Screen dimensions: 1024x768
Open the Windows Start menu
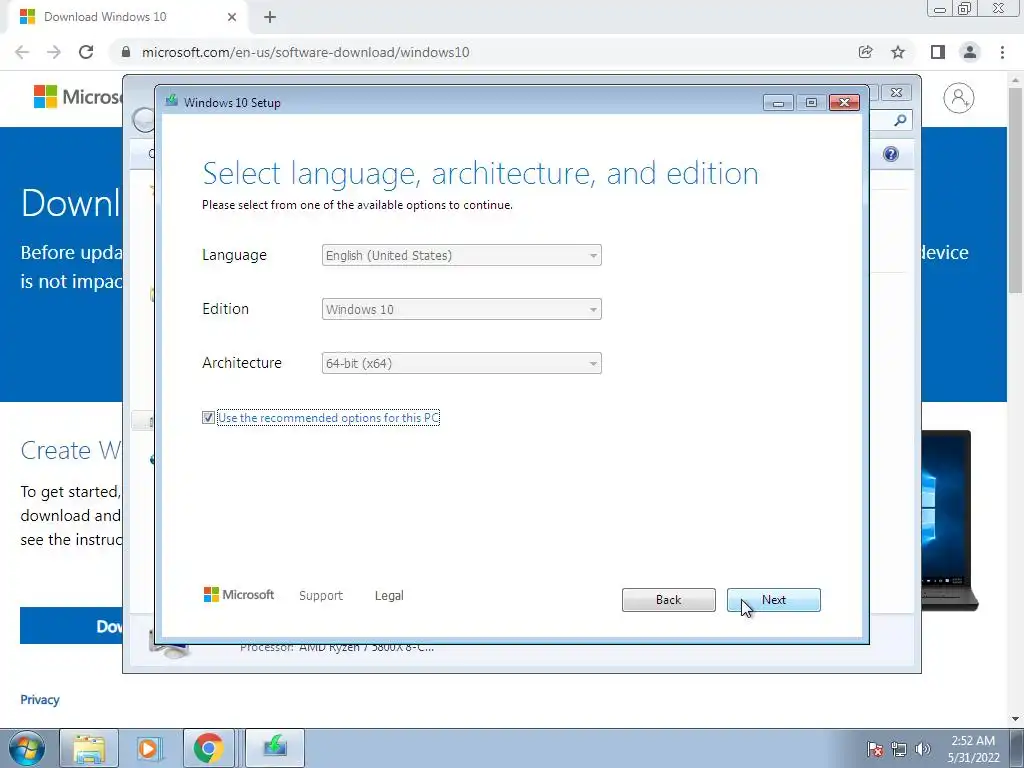(27, 748)
